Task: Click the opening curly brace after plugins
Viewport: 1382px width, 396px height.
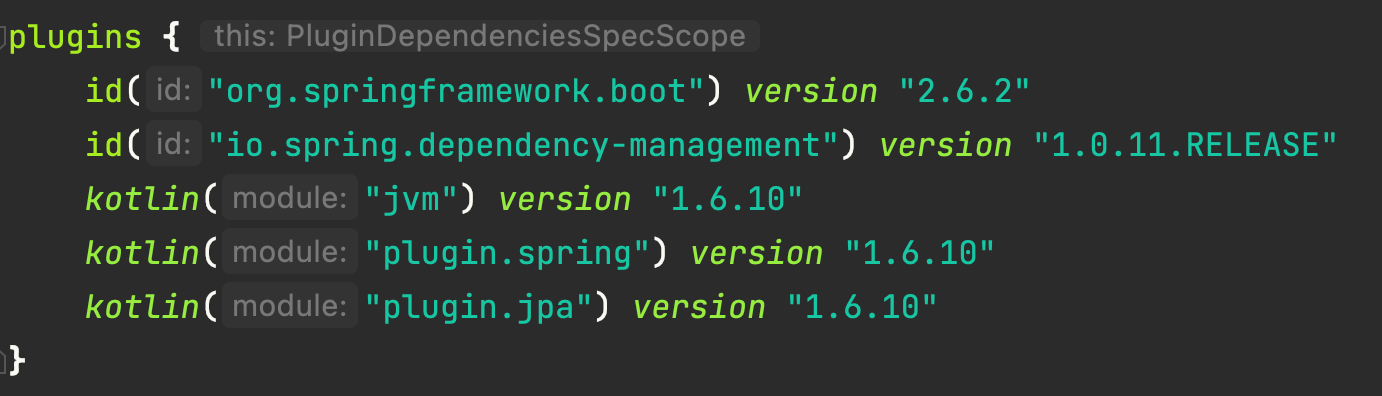Action: pos(171,38)
